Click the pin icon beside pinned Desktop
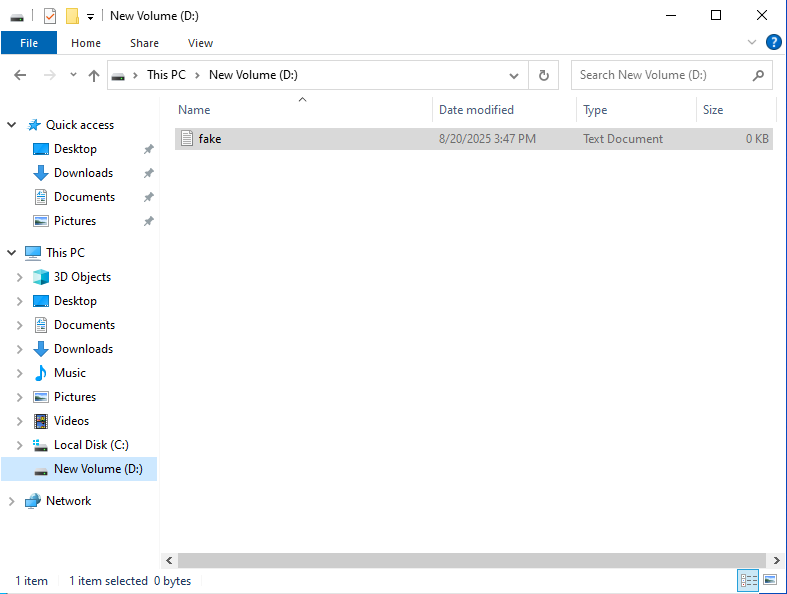Screen dimensions: 787x594 pos(149,149)
